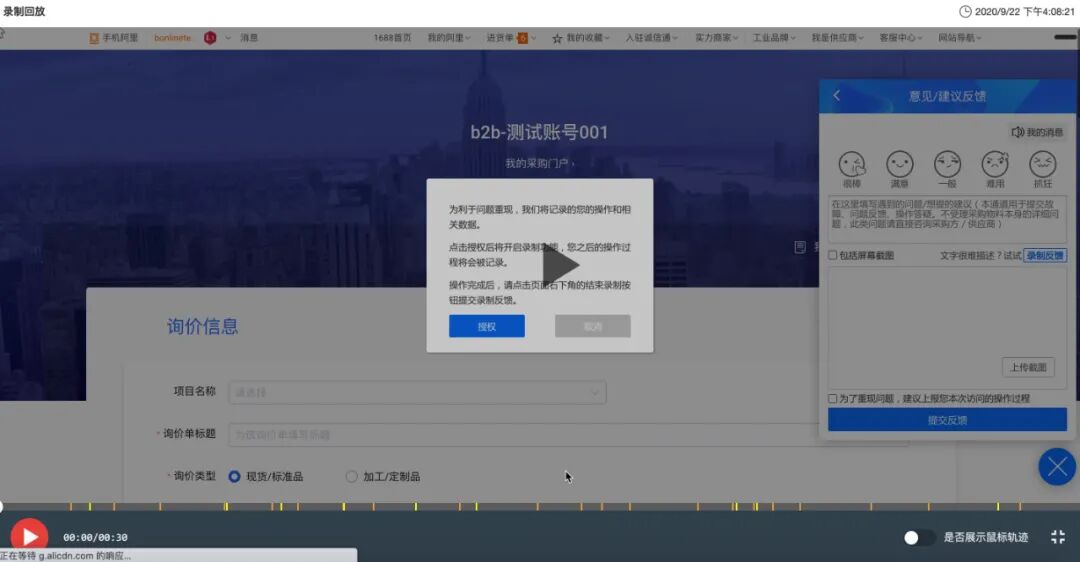Expand the 进货单 menu
Image resolution: width=1080 pixels, height=562 pixels.
coord(511,38)
